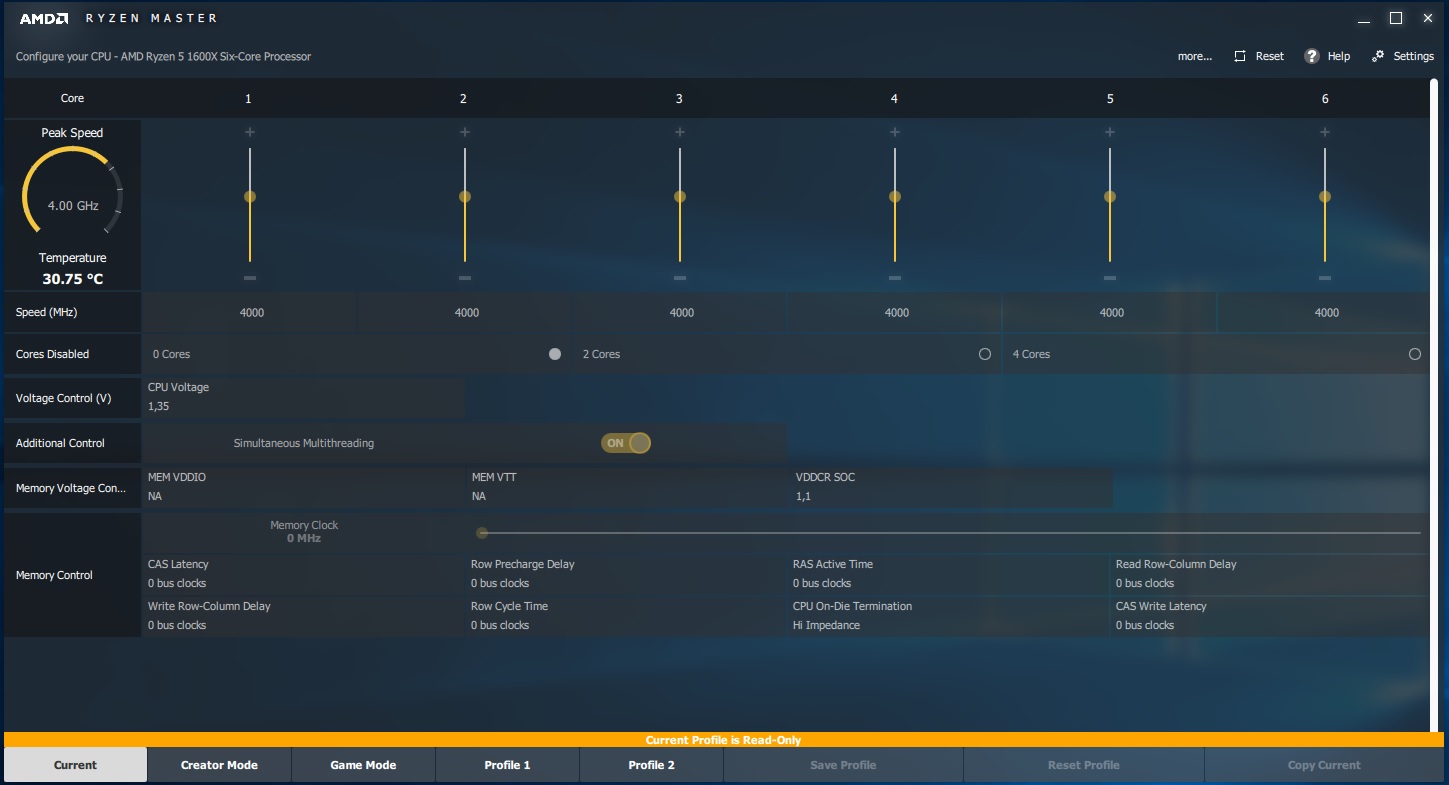This screenshot has width=1449, height=785.
Task: Select 4 Cores disabled radio button
Action: click(1415, 354)
